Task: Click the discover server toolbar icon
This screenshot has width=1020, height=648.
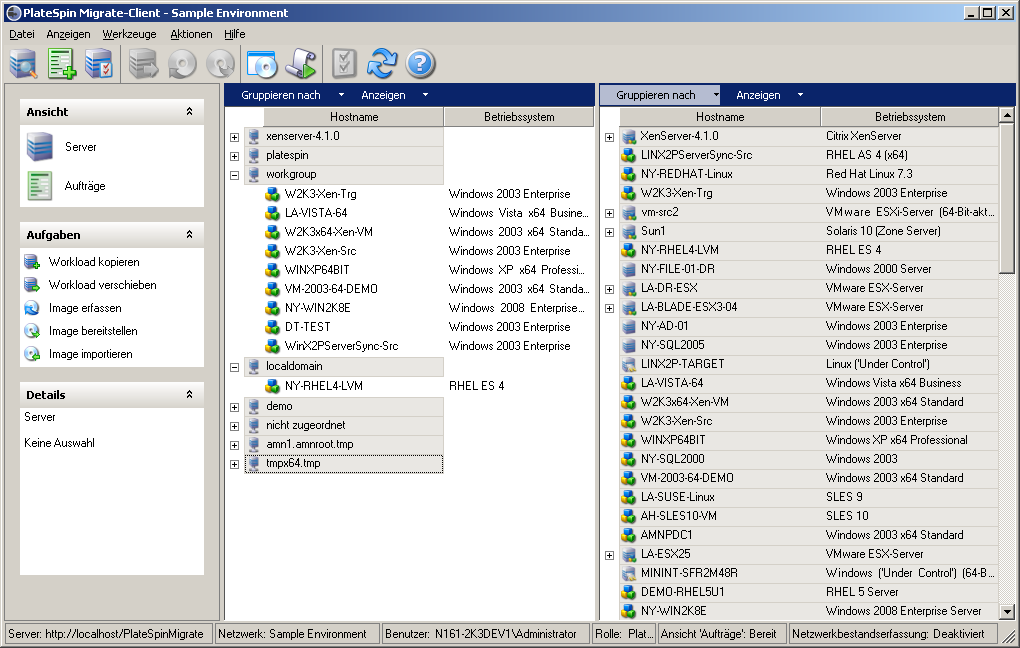Action: click(x=23, y=64)
